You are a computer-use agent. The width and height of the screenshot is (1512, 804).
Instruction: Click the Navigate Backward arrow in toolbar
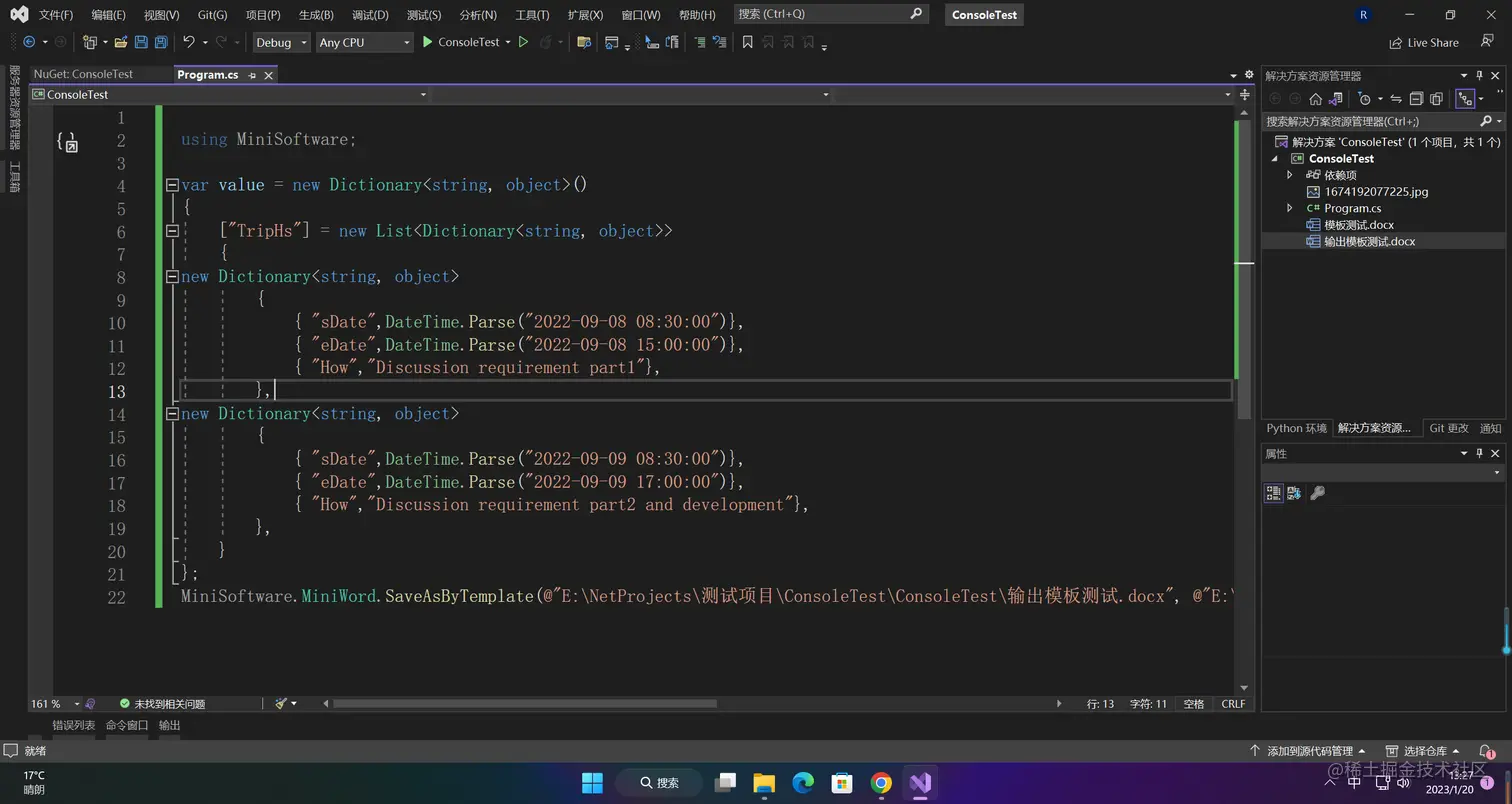[29, 42]
